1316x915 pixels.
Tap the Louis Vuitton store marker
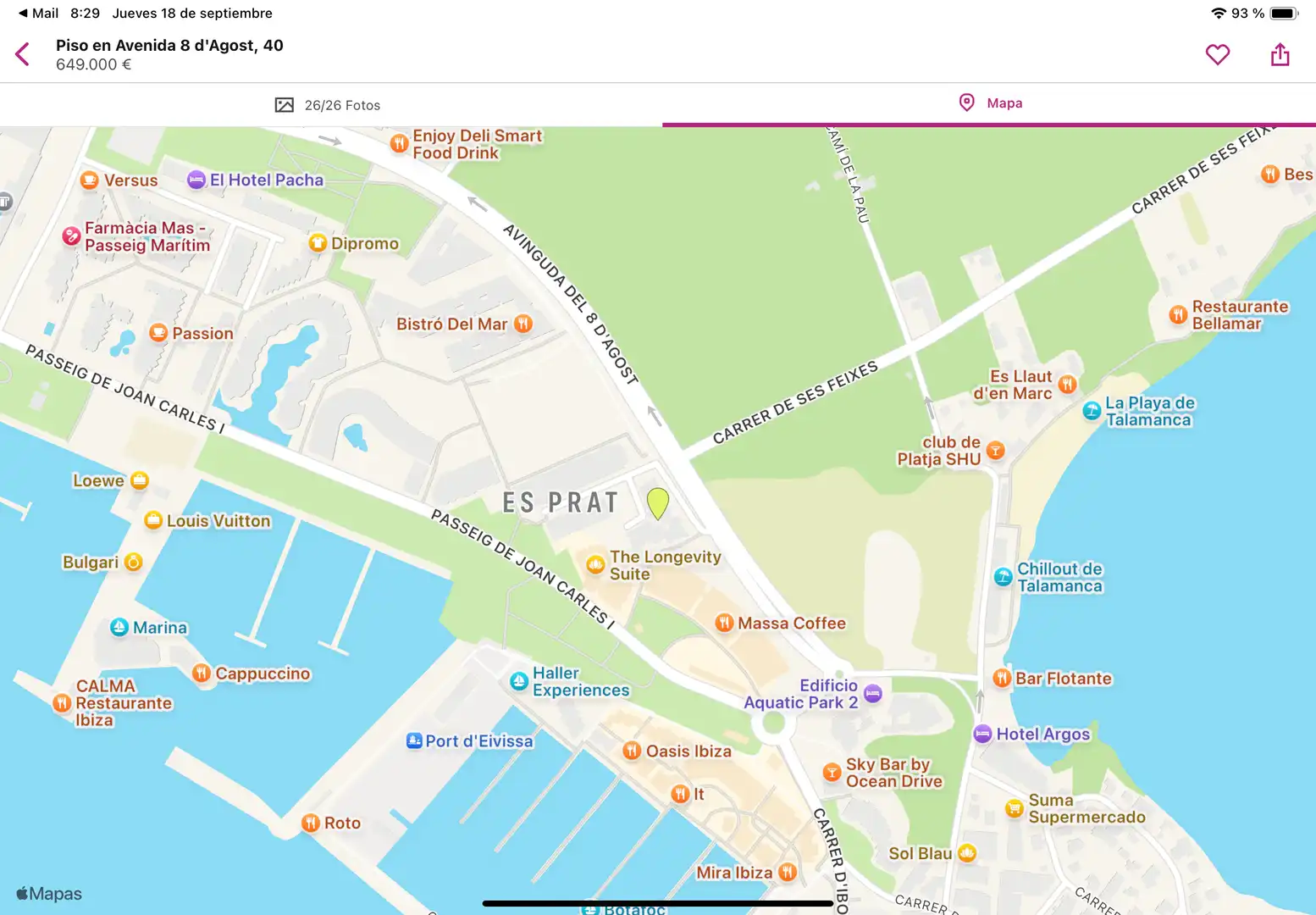153,520
